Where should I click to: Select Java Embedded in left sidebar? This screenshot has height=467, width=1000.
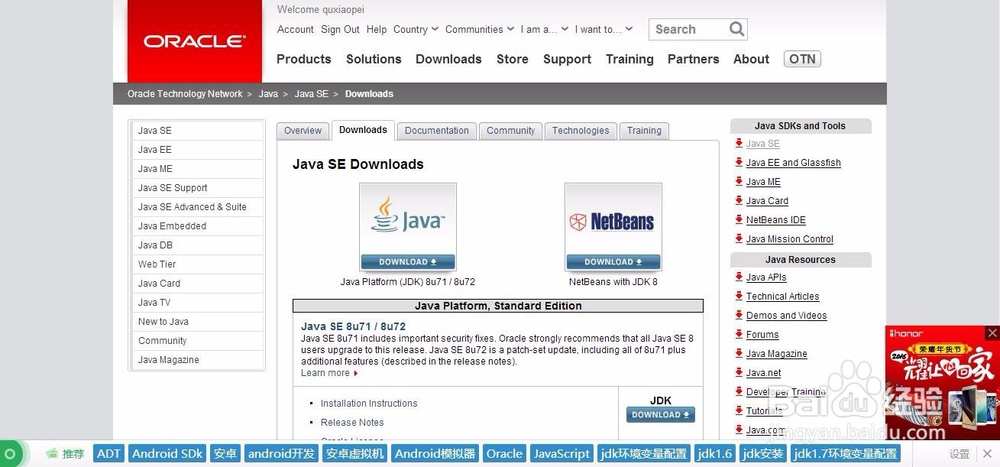pos(198,226)
